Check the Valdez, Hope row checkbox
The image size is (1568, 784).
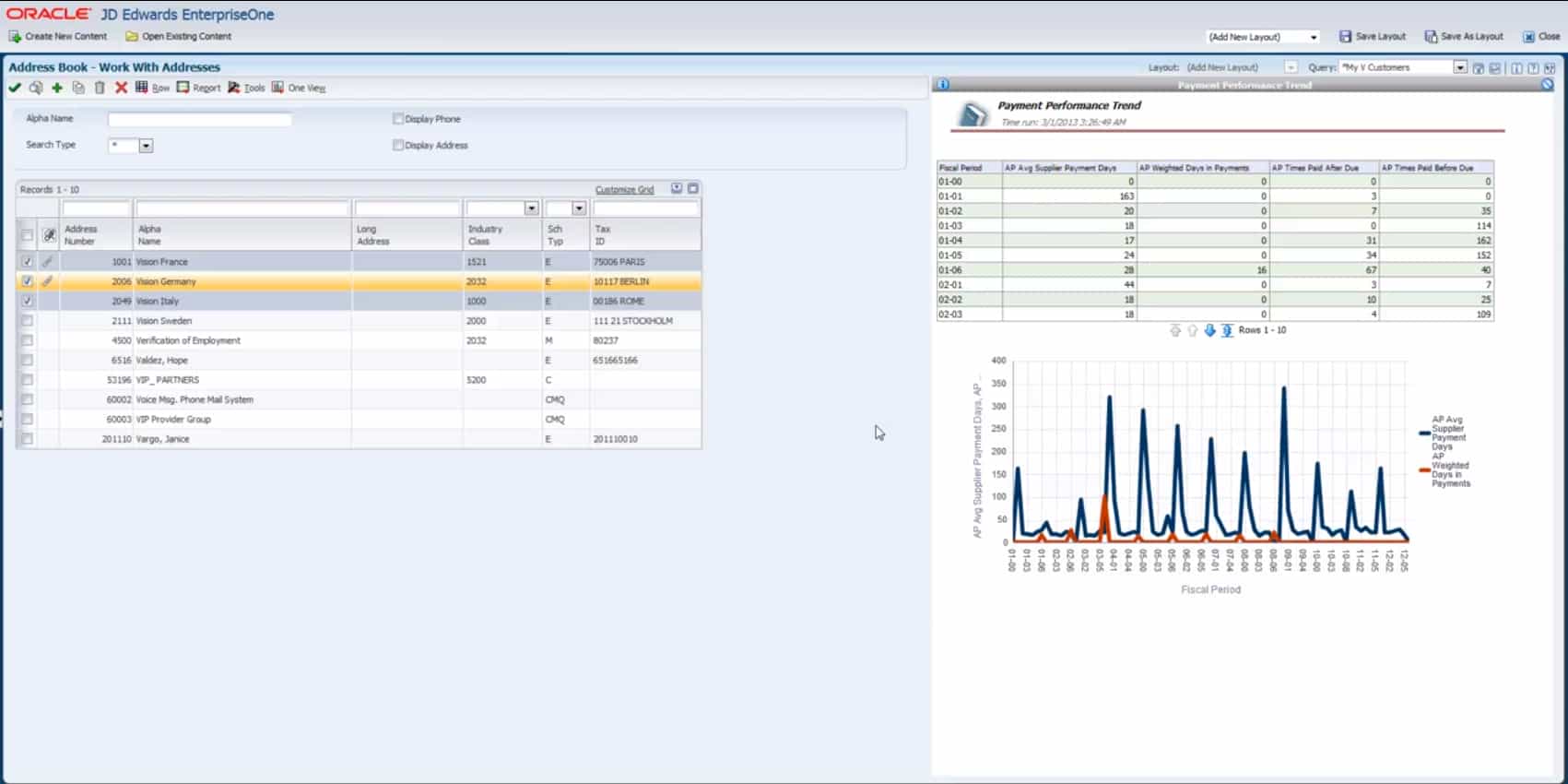tap(27, 360)
